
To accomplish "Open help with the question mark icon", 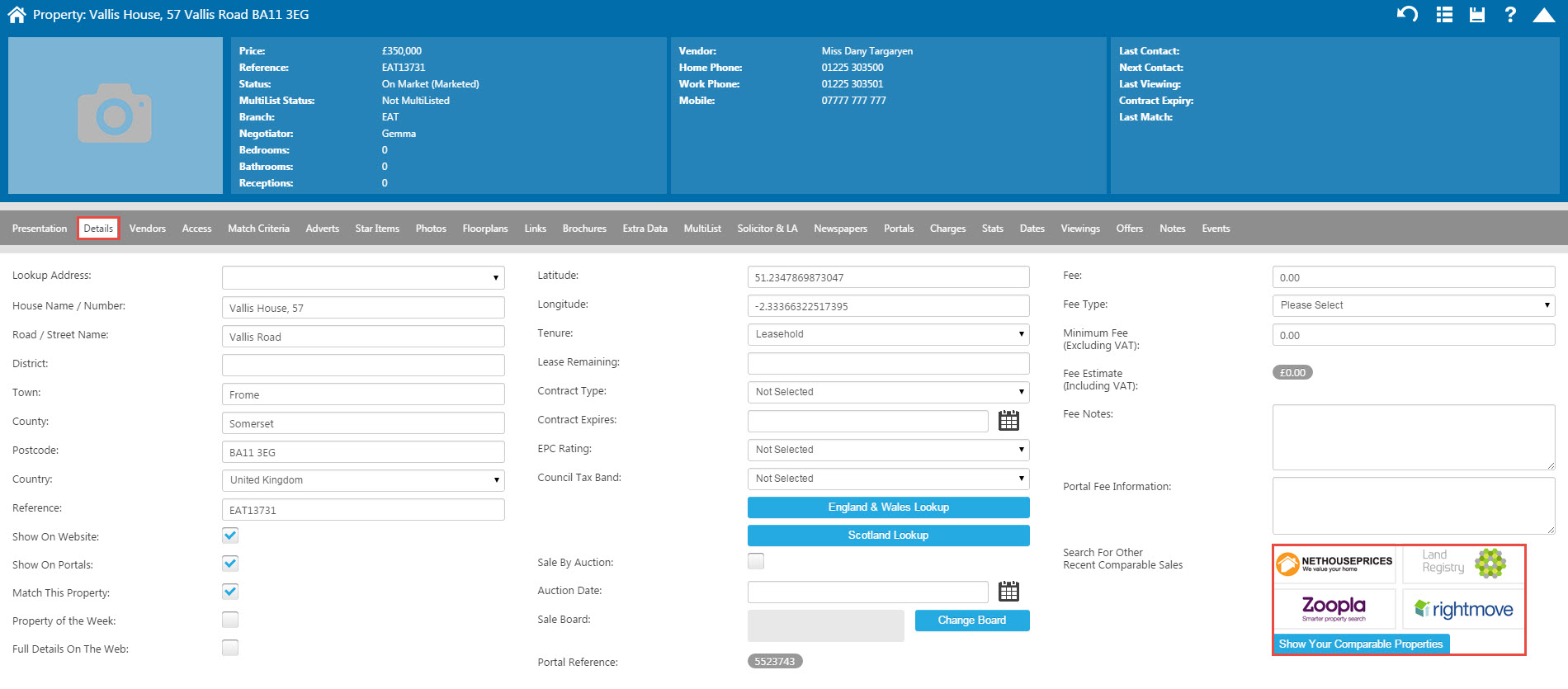I will pos(1509,15).
